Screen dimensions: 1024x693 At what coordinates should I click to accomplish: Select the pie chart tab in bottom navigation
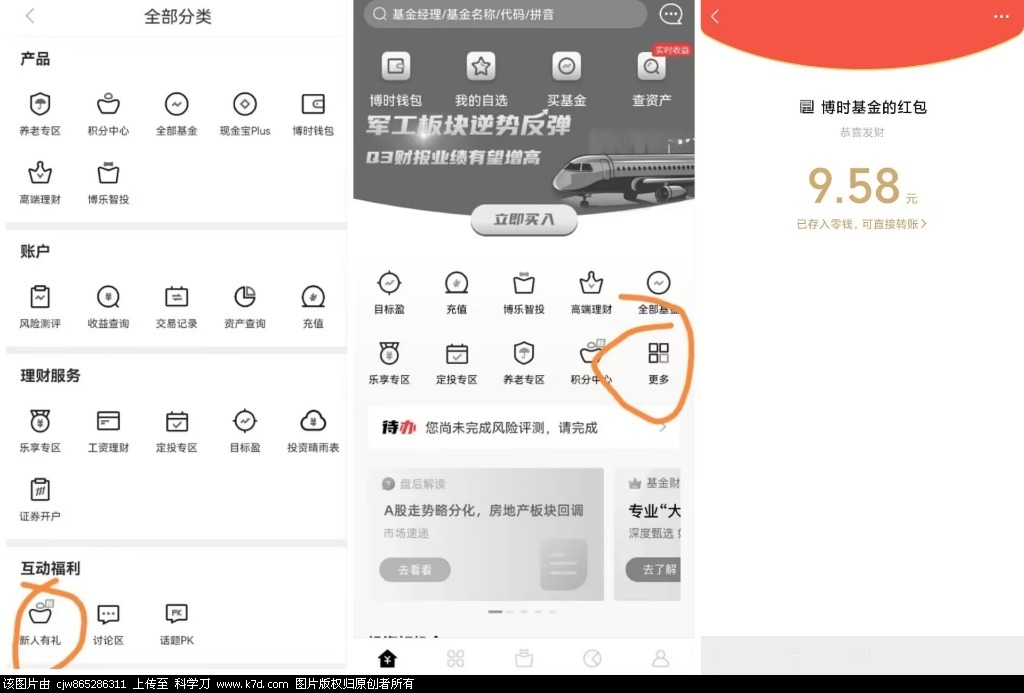click(x=592, y=658)
